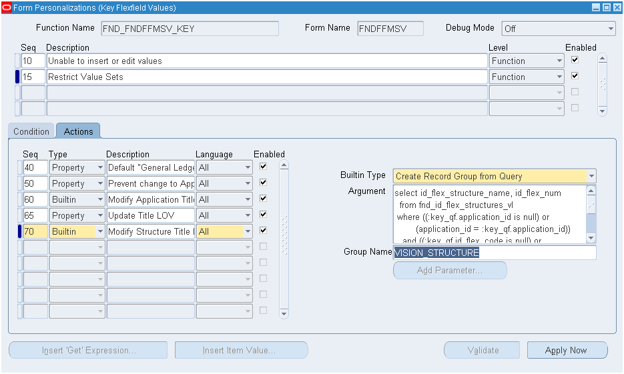Click action description 'Modify Structure Title'

(150, 232)
